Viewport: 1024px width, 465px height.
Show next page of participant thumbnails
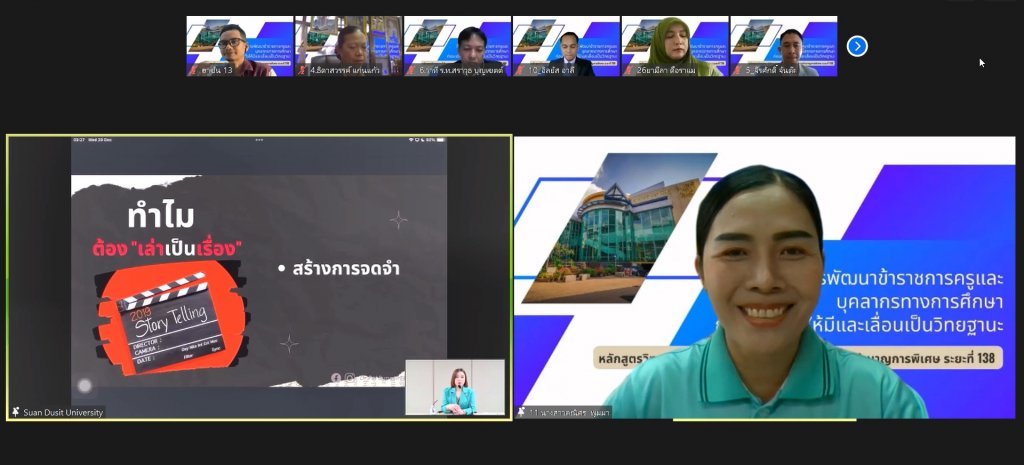pos(857,46)
